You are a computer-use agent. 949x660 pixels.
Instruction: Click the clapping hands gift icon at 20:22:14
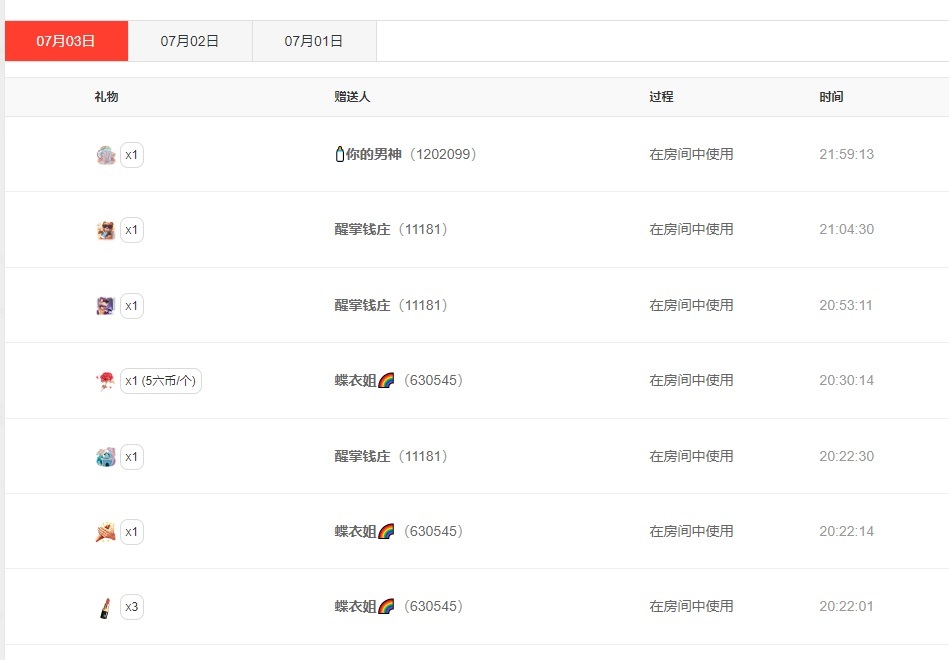click(x=106, y=532)
